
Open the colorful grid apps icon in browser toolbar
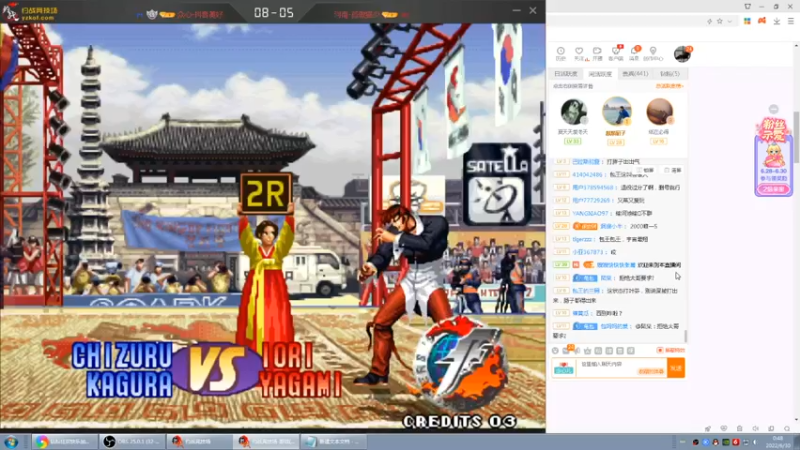[x=747, y=21]
